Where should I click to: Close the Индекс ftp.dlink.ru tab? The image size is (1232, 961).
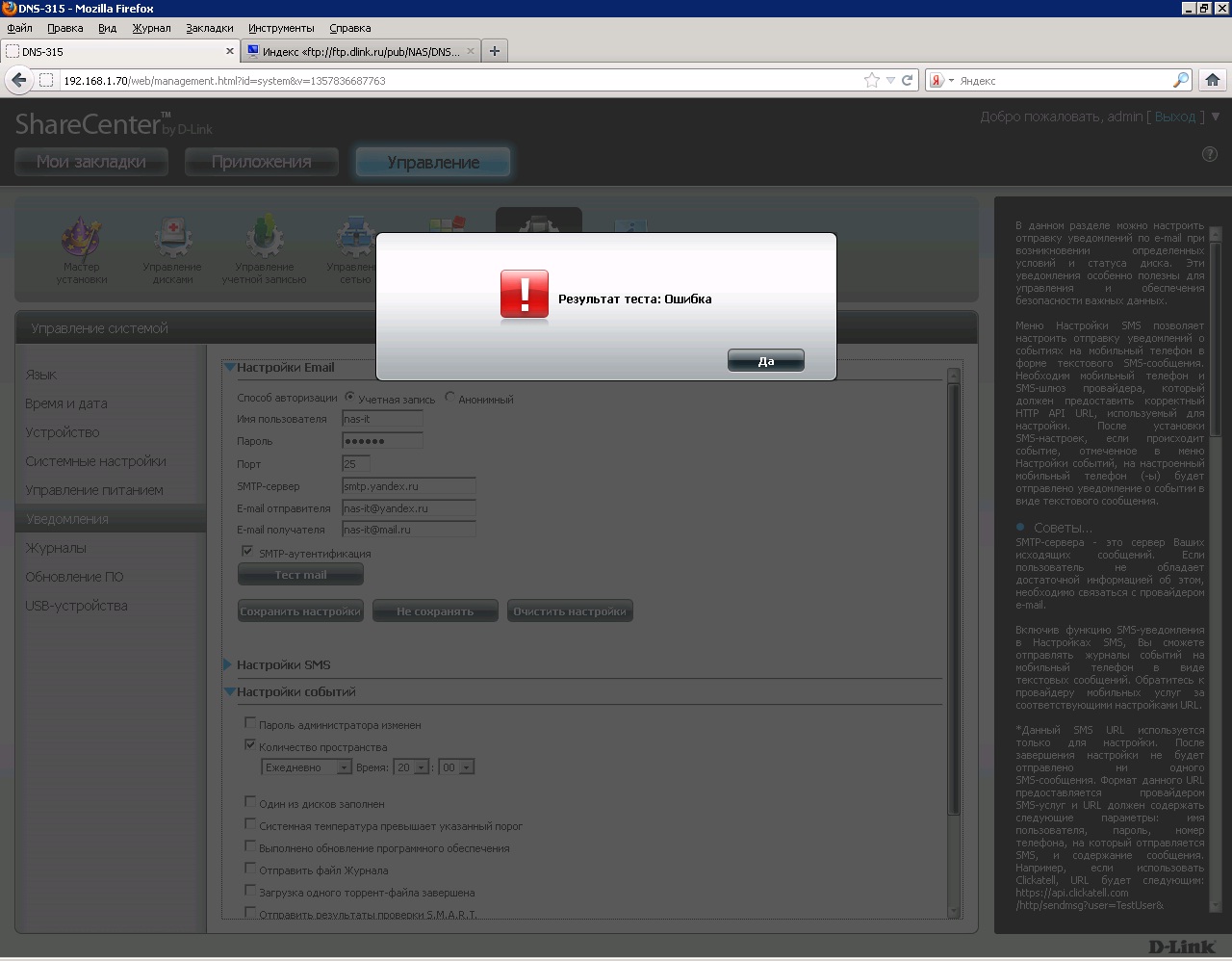pos(470,51)
